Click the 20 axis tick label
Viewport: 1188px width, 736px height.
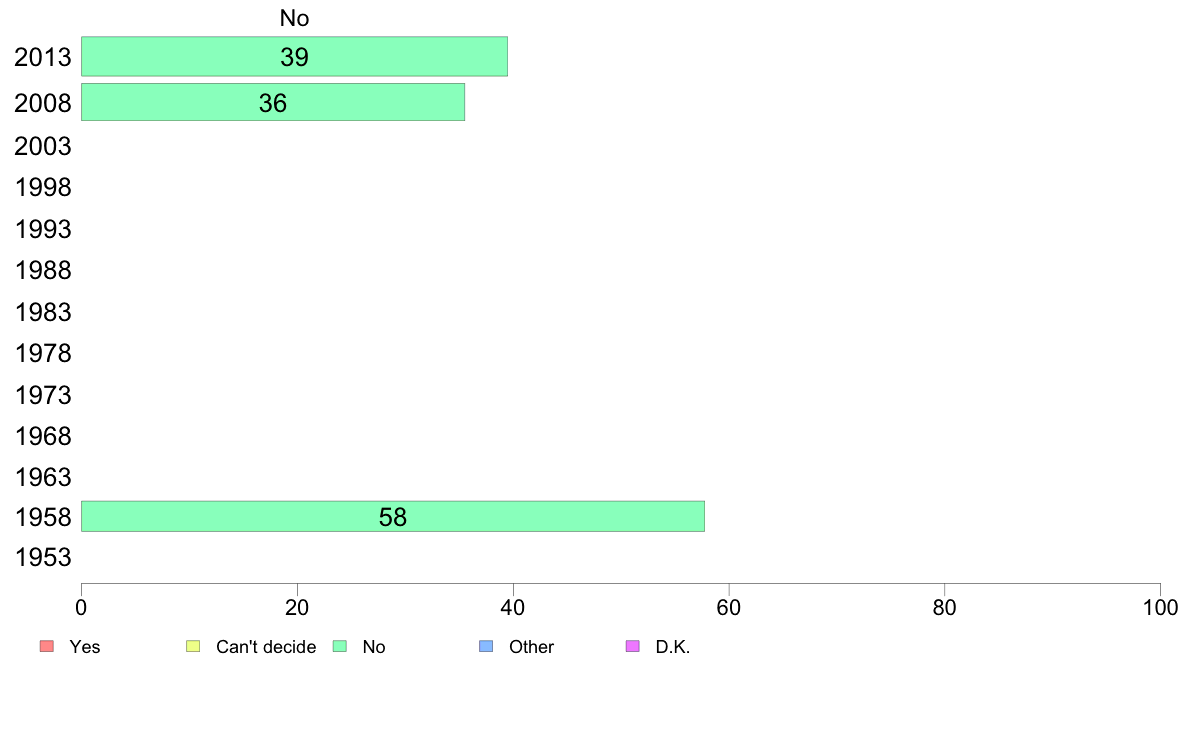click(297, 608)
